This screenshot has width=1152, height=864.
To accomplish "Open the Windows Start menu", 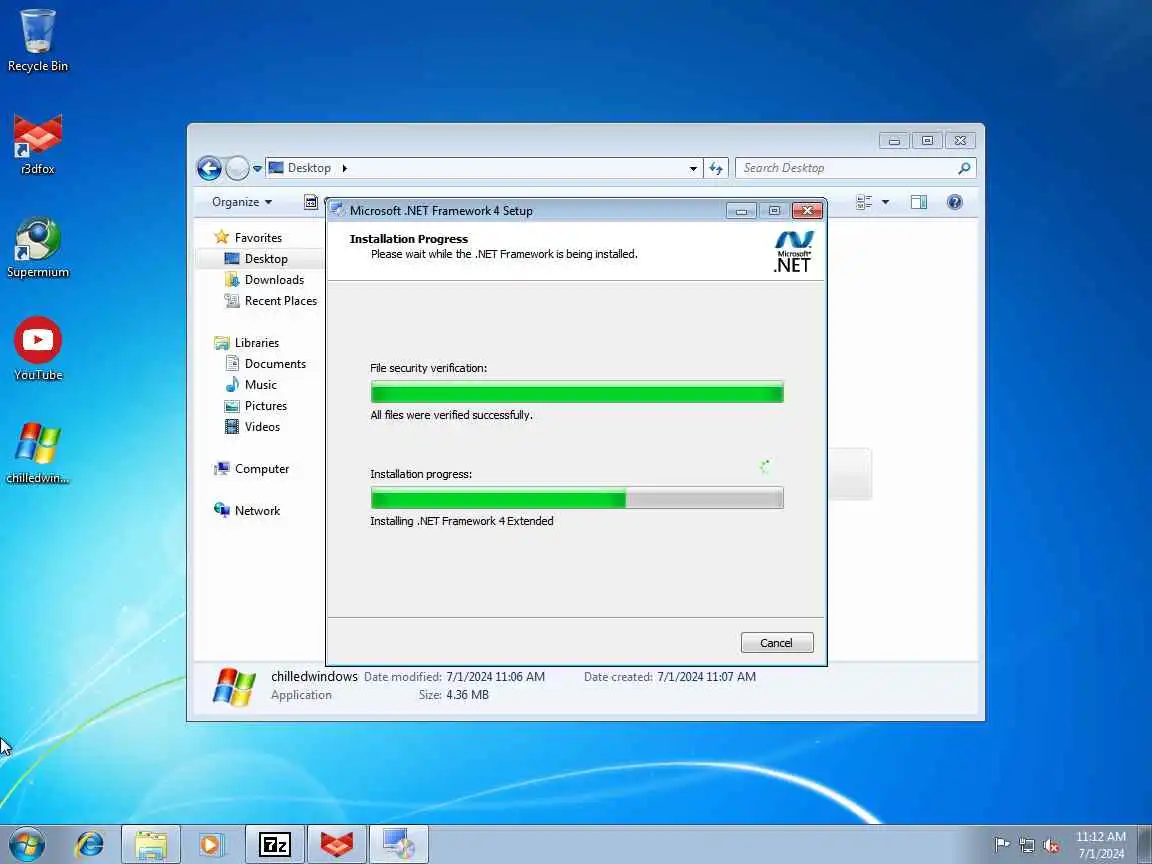I will [27, 845].
